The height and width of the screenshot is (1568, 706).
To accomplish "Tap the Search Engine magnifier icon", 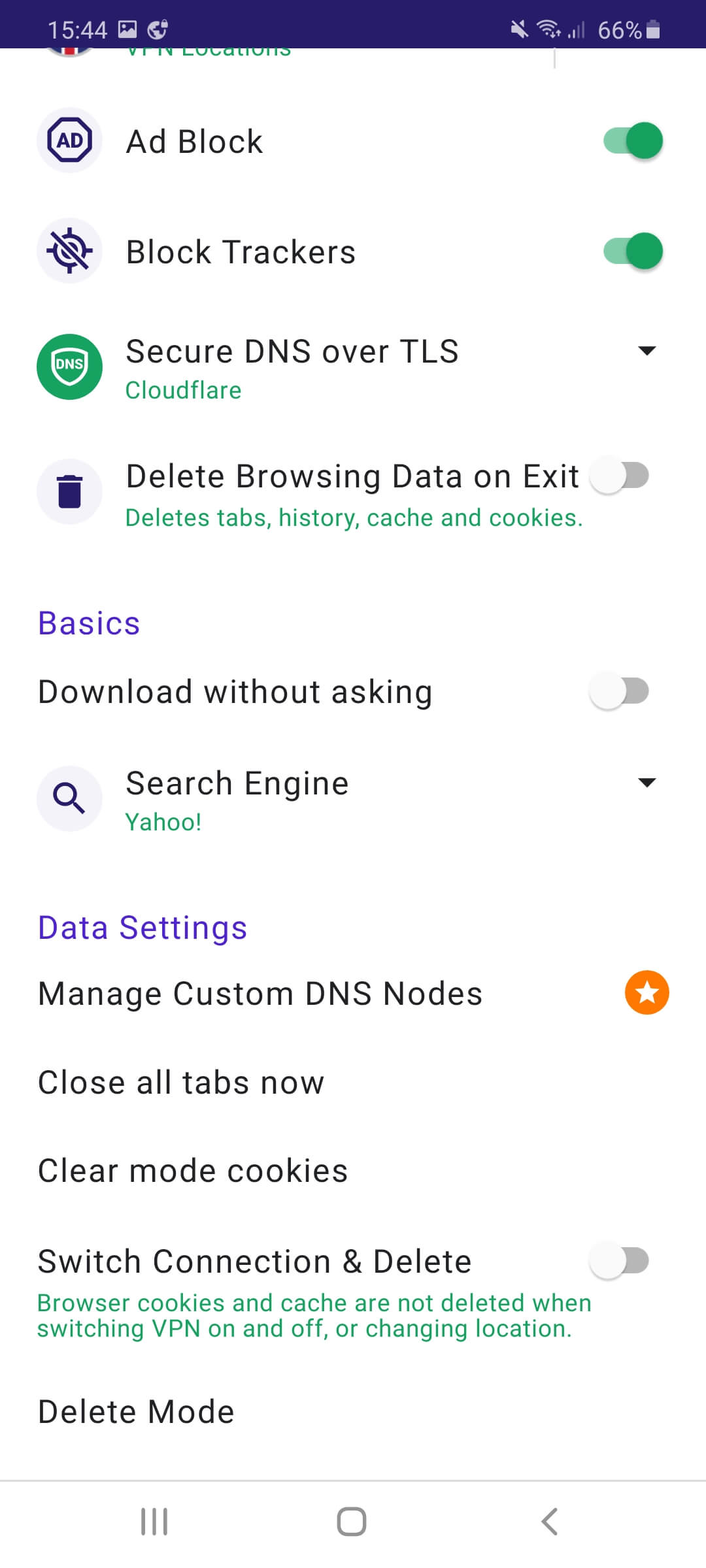I will tap(69, 798).
